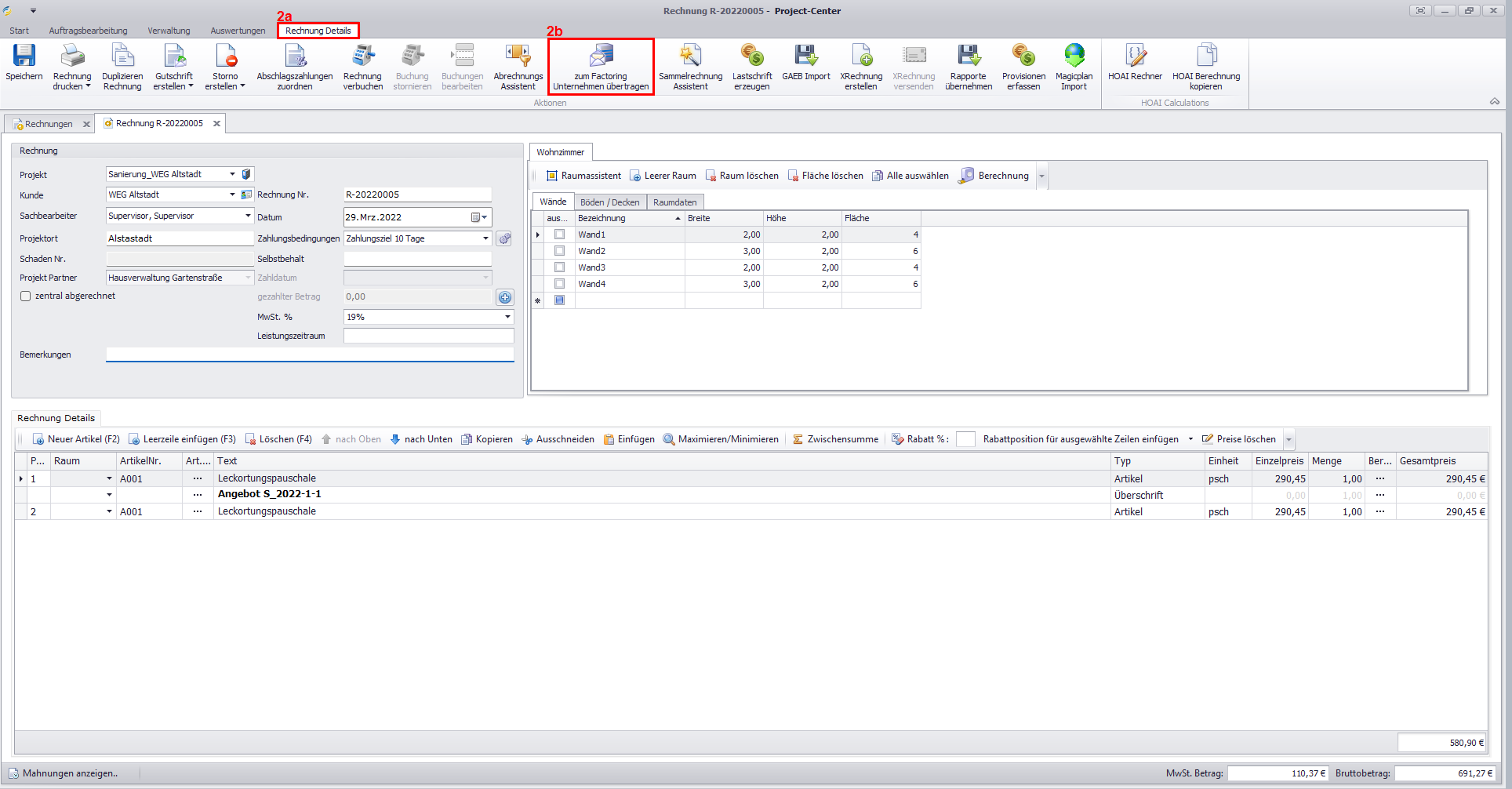Switch to the Böden / Decken tab
The width and height of the screenshot is (1512, 789).
(x=609, y=202)
